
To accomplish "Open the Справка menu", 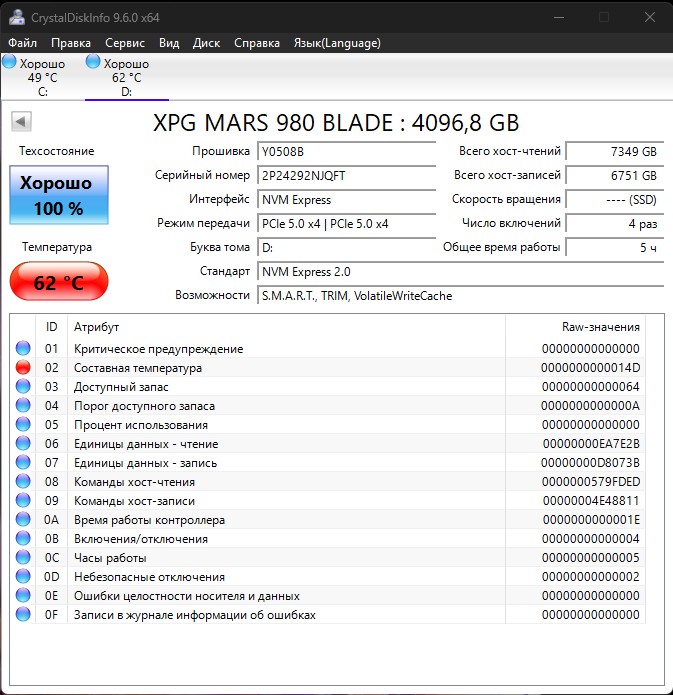I will pos(257,43).
